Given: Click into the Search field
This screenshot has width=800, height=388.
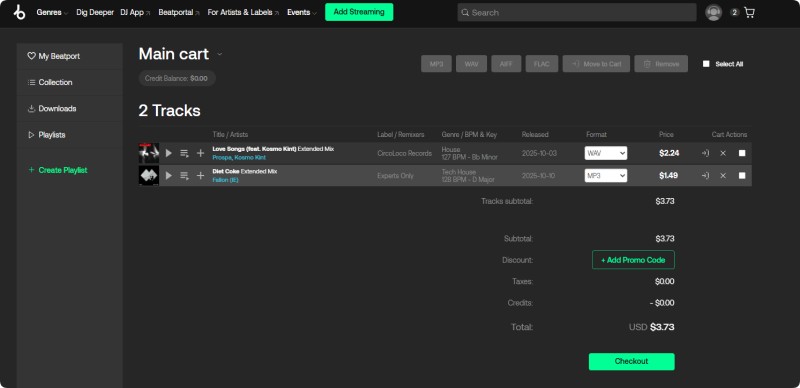Looking at the screenshot, I should [x=577, y=12].
